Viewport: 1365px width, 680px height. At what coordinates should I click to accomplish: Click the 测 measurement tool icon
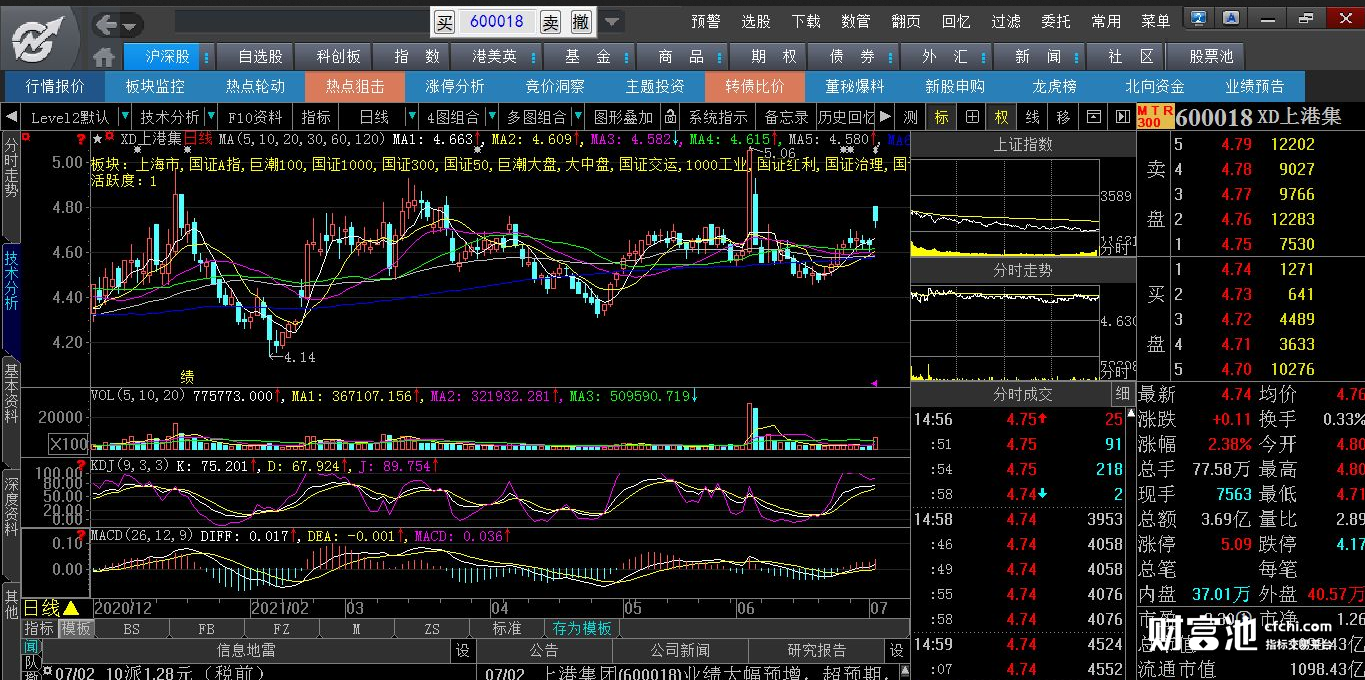(910, 117)
